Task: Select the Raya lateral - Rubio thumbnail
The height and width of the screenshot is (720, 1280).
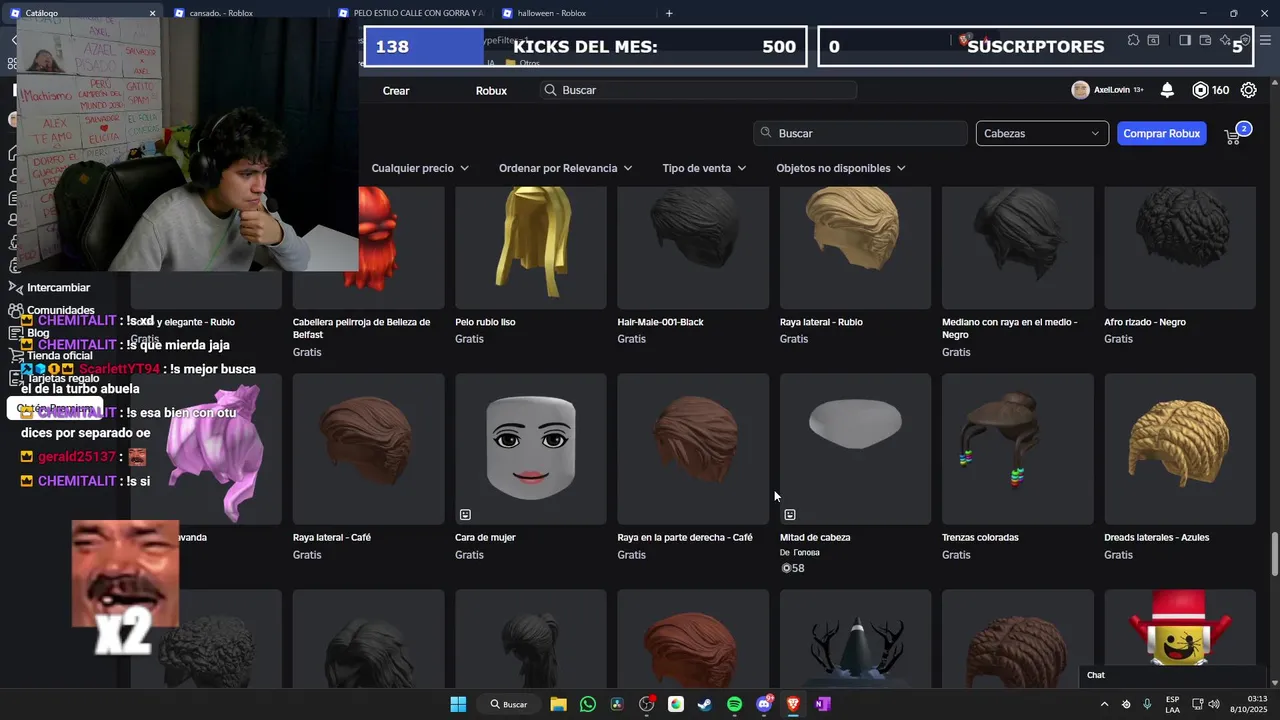Action: 855,247
